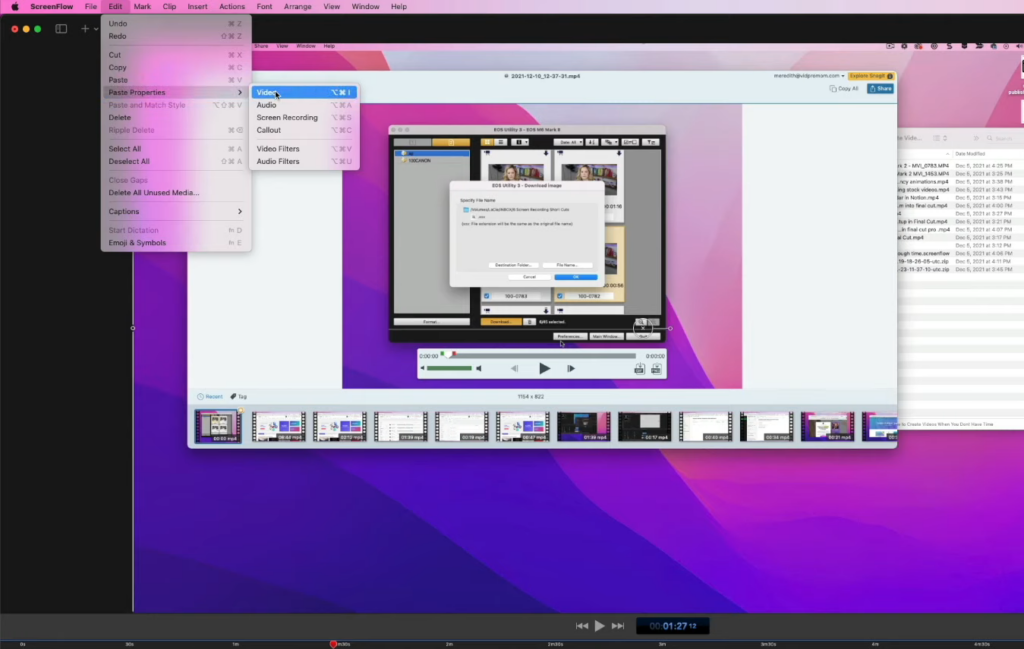
Task: Choose Deselect All in Edit menu
Action: point(176,161)
